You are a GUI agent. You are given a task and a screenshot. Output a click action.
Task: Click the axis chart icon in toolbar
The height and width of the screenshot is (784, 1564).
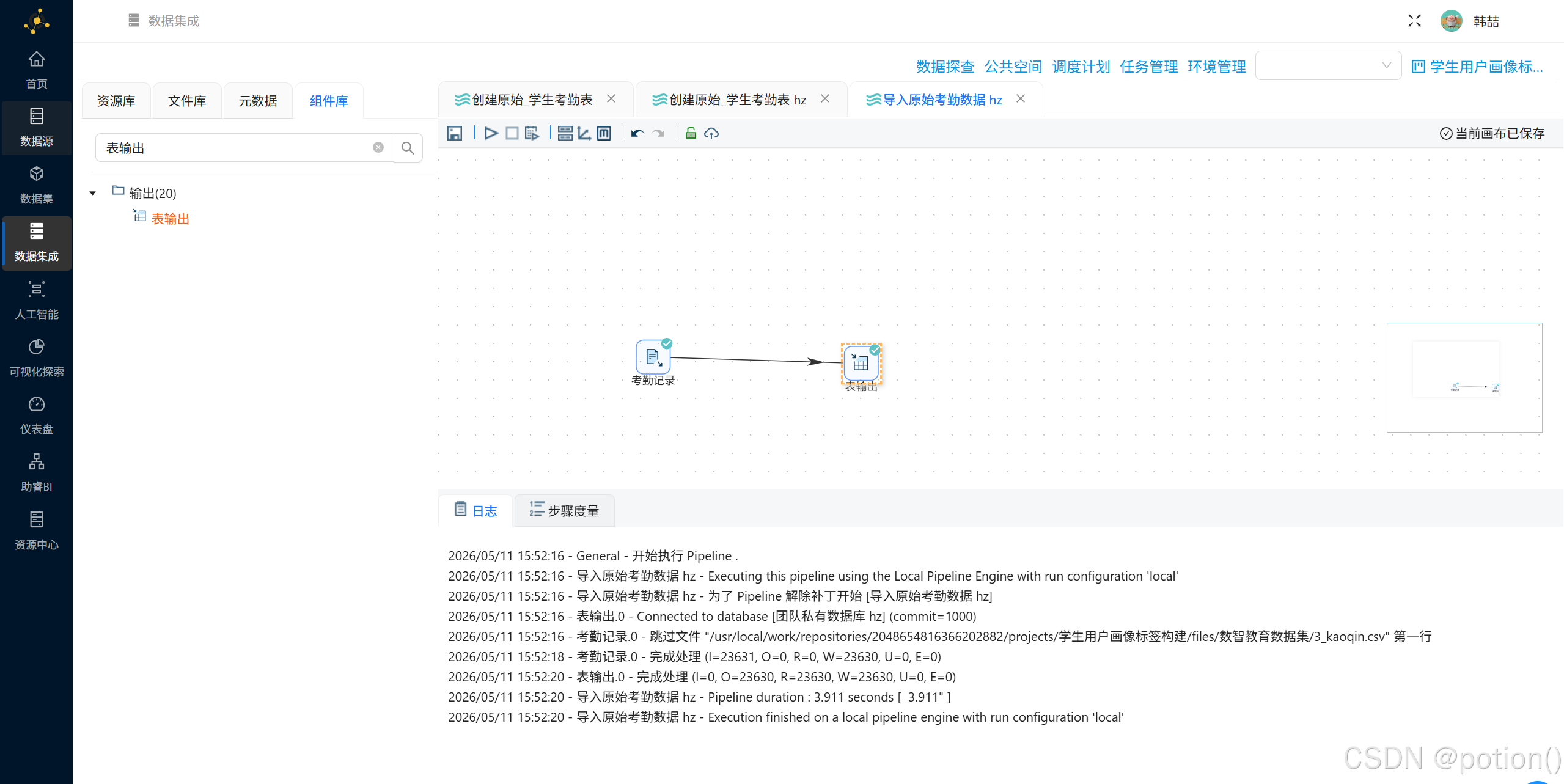point(584,133)
